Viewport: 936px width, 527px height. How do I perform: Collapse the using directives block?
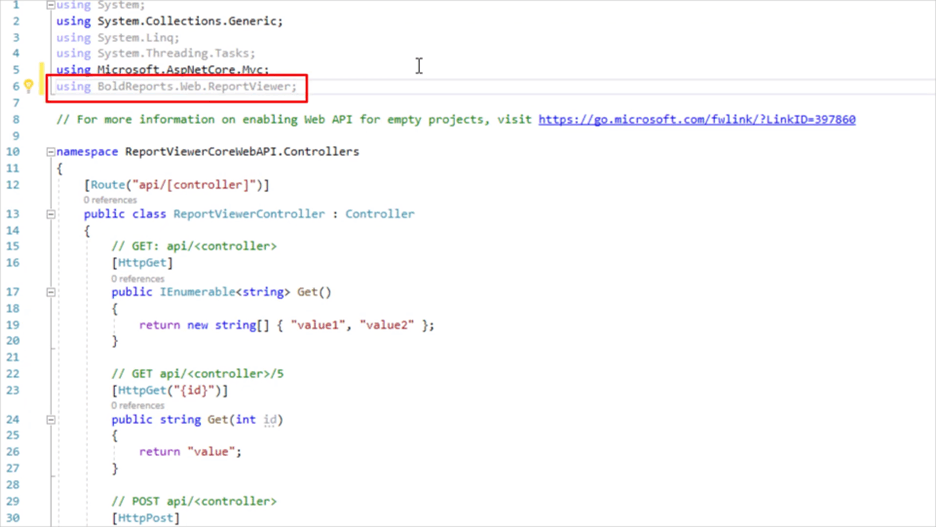click(51, 5)
